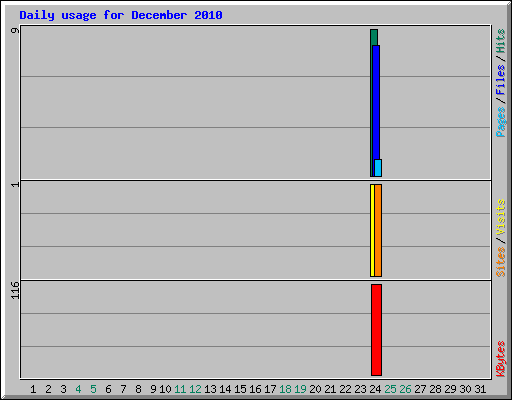Click day label 31 on x-axis
This screenshot has width=512, height=400.
pyautogui.click(x=480, y=389)
